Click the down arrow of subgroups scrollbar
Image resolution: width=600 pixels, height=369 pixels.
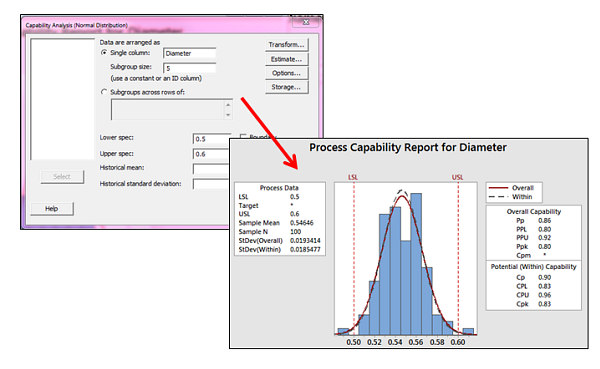coord(228,115)
